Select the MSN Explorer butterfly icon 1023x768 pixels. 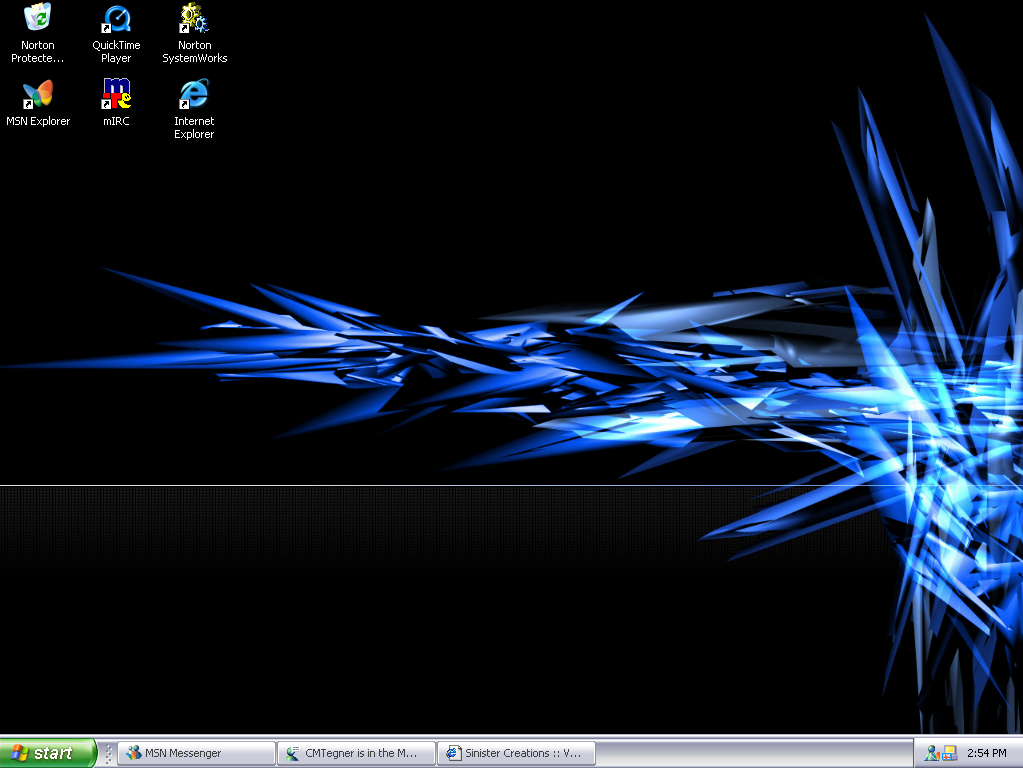[38, 94]
